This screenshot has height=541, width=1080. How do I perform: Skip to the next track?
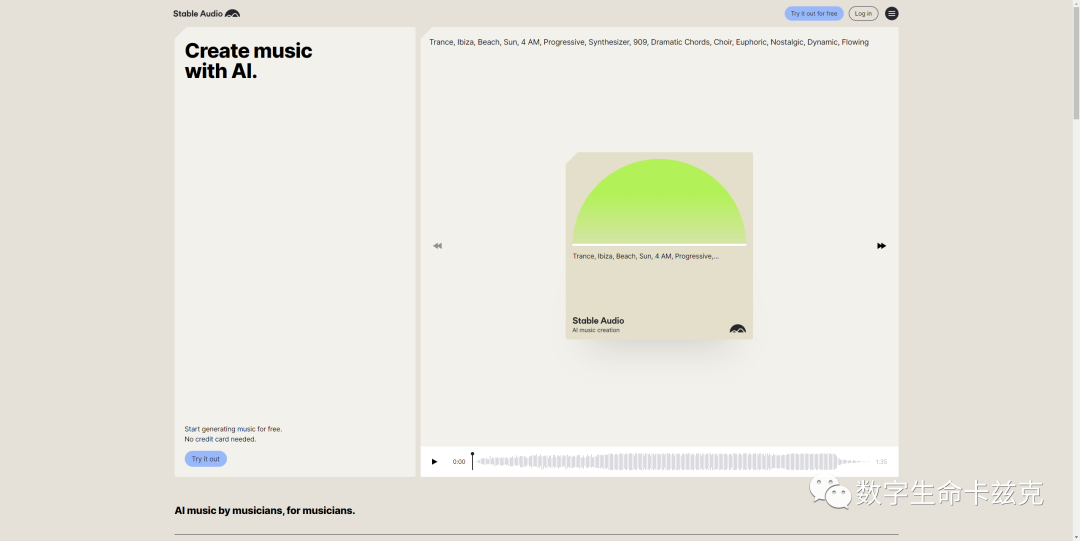(881, 246)
